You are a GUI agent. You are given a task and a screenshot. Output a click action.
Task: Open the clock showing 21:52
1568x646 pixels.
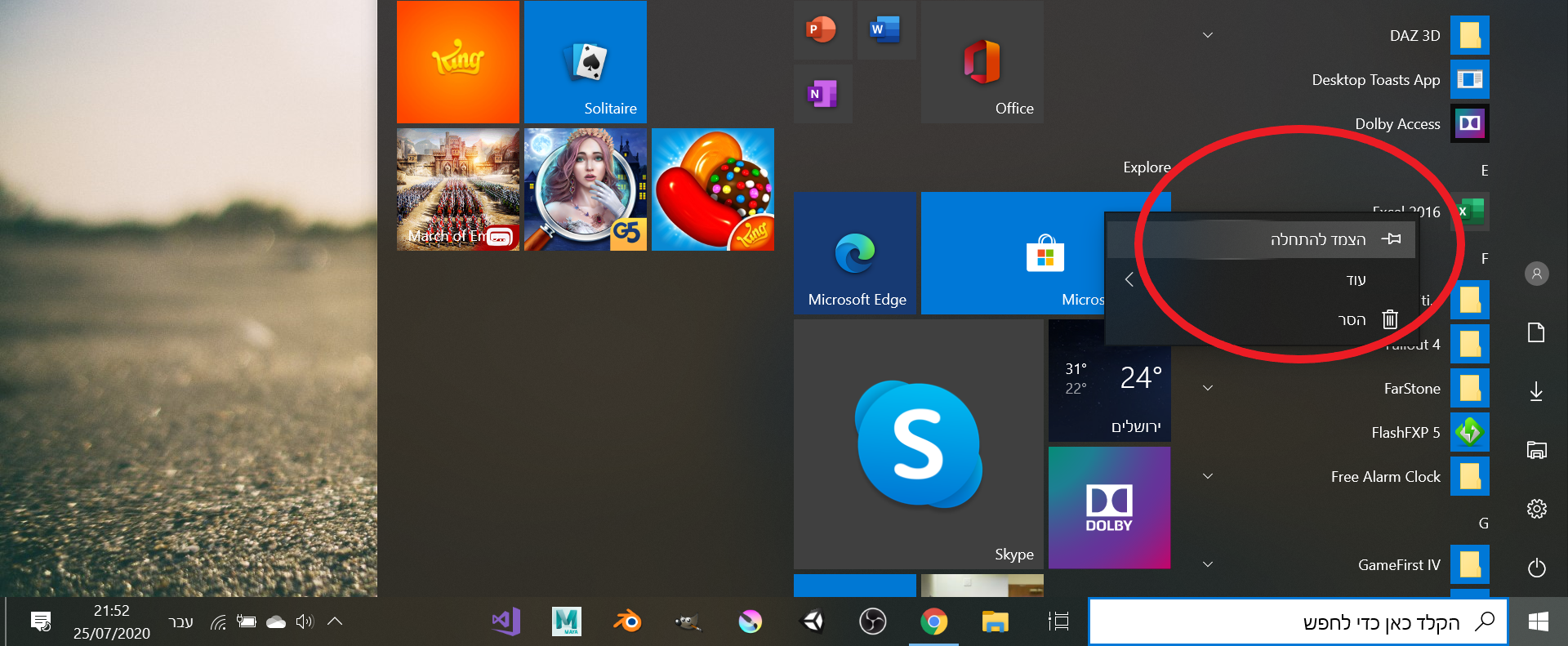click(112, 622)
